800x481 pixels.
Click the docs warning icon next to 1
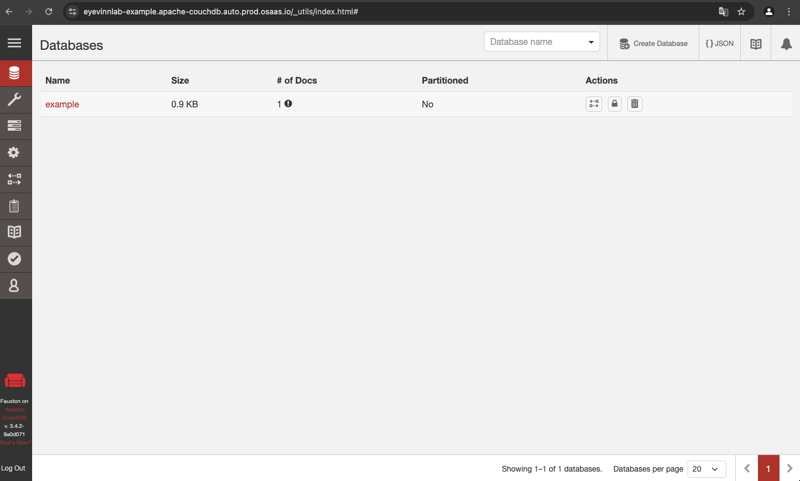(288, 104)
